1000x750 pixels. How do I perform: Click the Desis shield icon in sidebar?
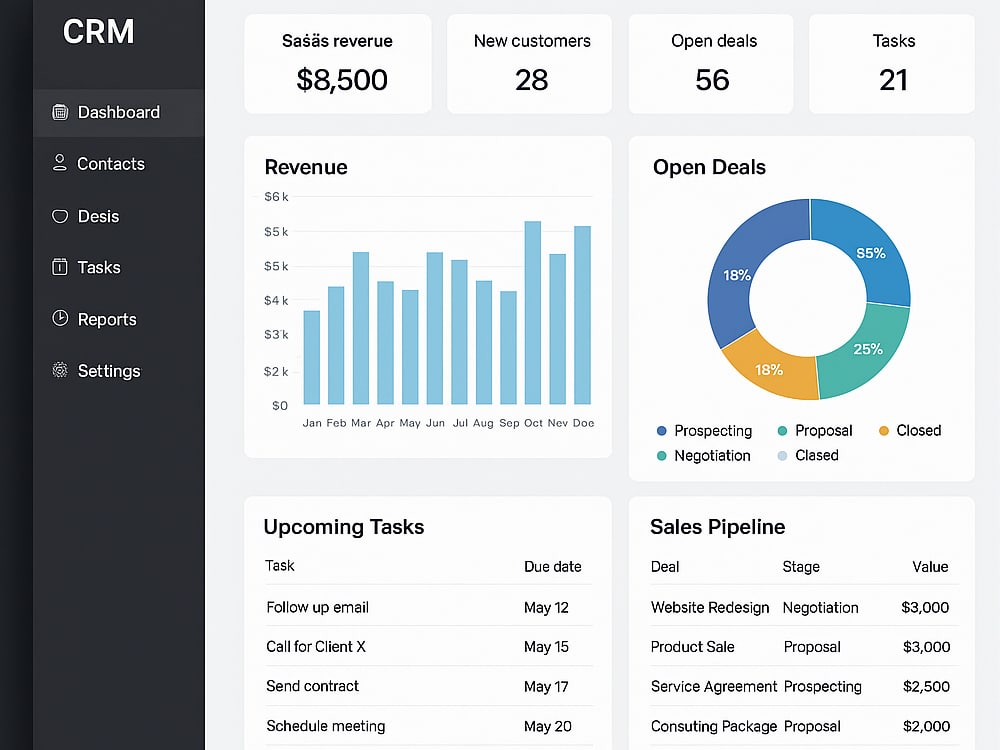(x=60, y=216)
